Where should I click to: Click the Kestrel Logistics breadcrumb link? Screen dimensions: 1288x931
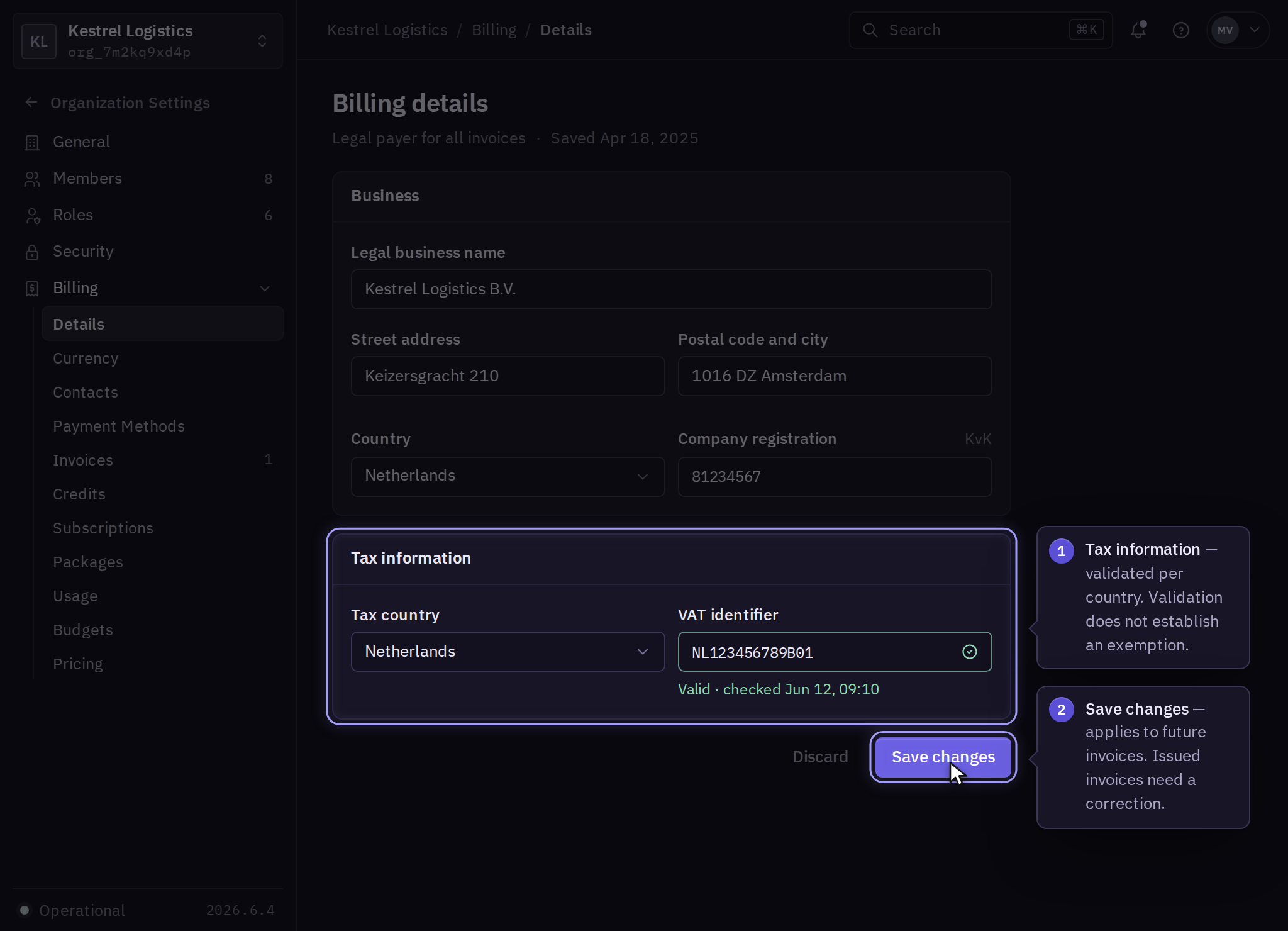pyautogui.click(x=387, y=30)
